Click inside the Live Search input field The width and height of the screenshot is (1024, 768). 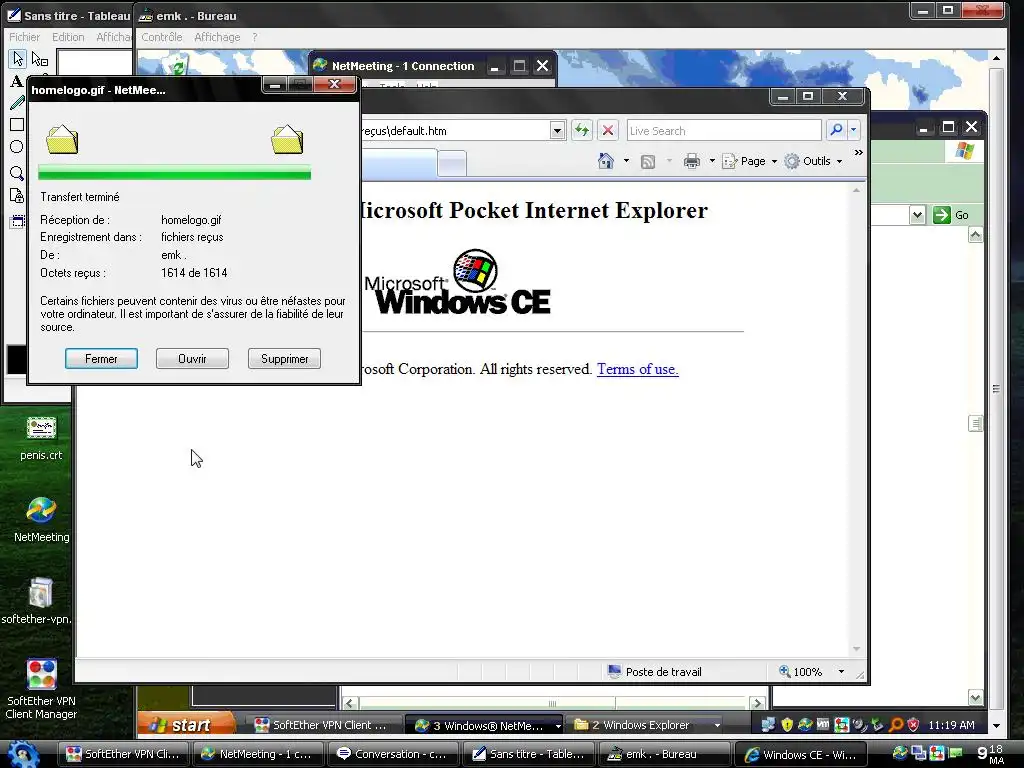[724, 131]
